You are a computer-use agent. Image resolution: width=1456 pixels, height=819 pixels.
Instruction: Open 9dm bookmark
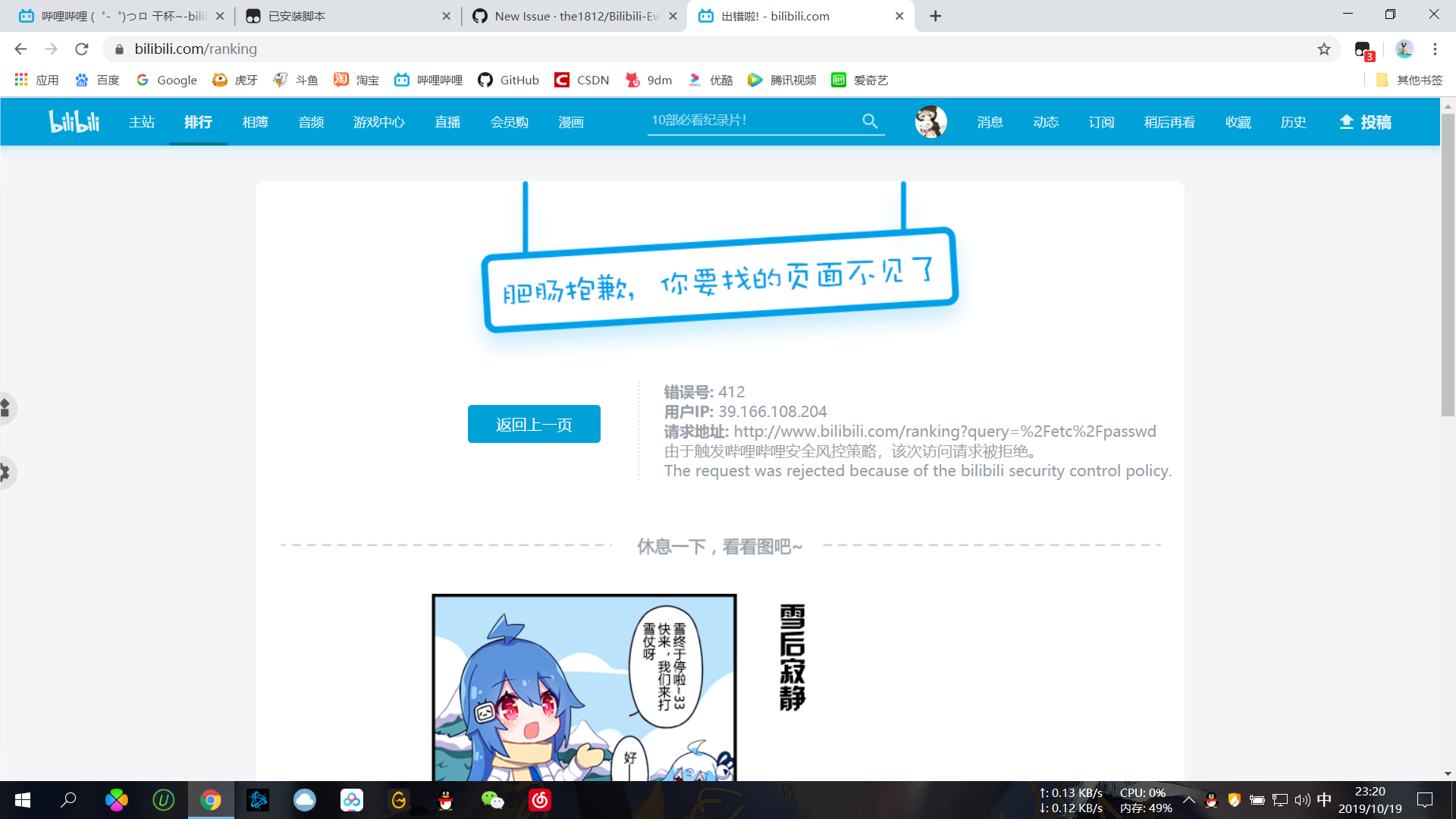pos(648,80)
